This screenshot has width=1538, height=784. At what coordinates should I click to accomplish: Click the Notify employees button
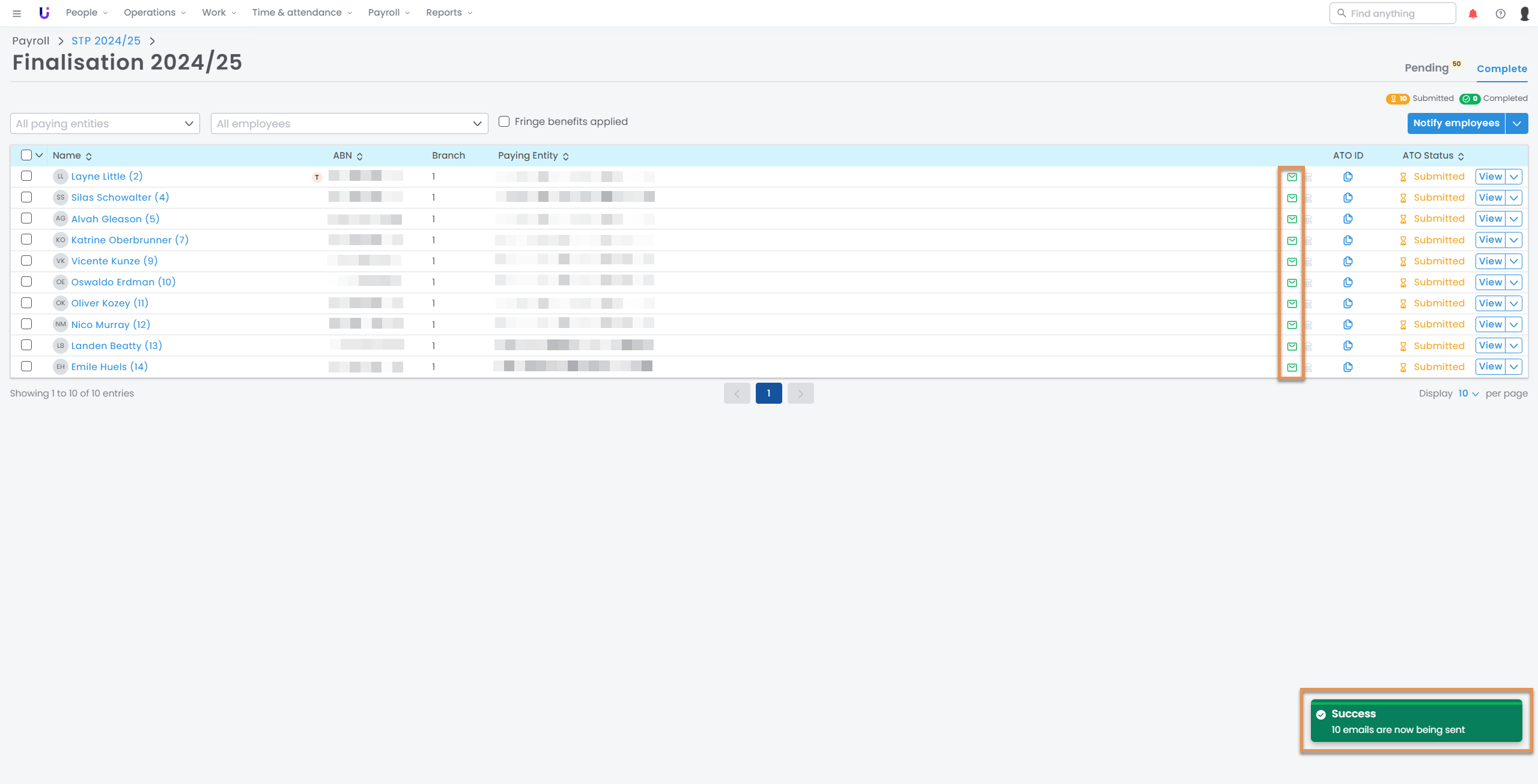click(x=1456, y=123)
